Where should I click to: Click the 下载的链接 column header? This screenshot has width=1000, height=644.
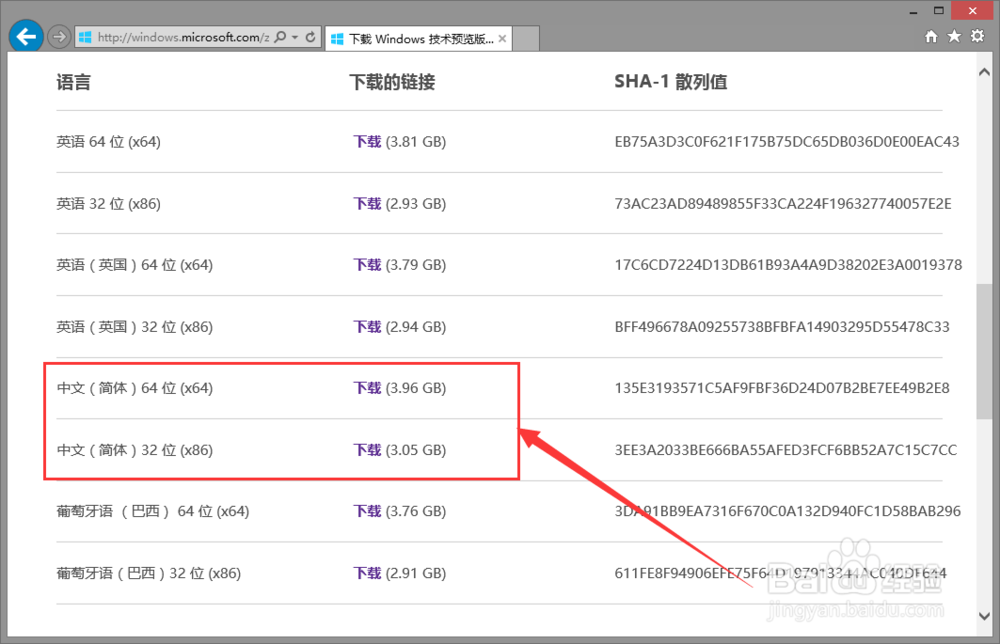tap(392, 82)
